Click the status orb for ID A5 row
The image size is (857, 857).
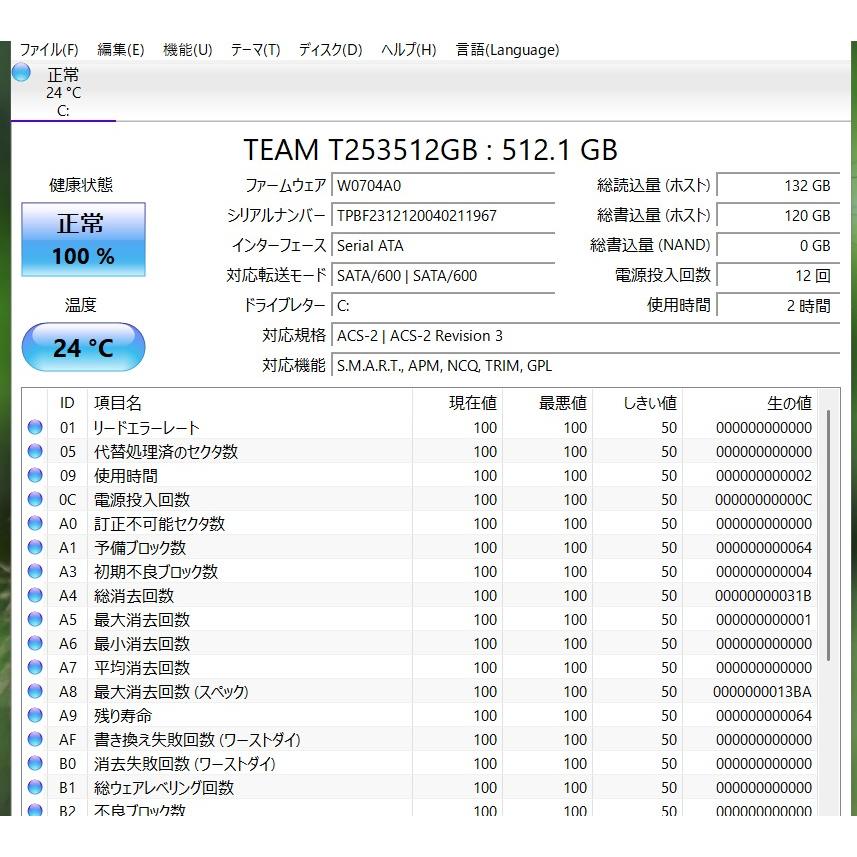point(35,619)
